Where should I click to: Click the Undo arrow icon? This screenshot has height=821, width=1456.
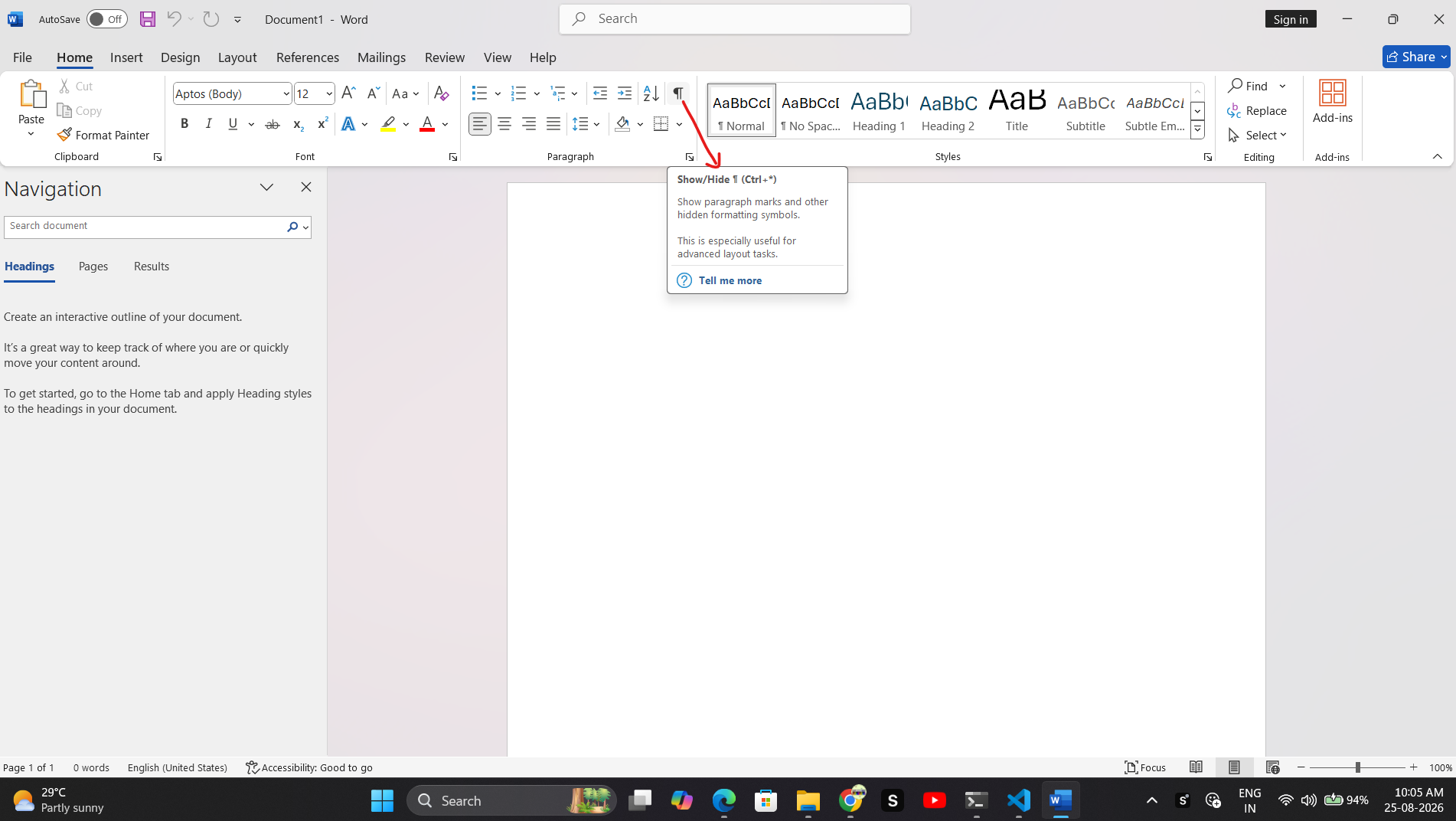(x=174, y=19)
